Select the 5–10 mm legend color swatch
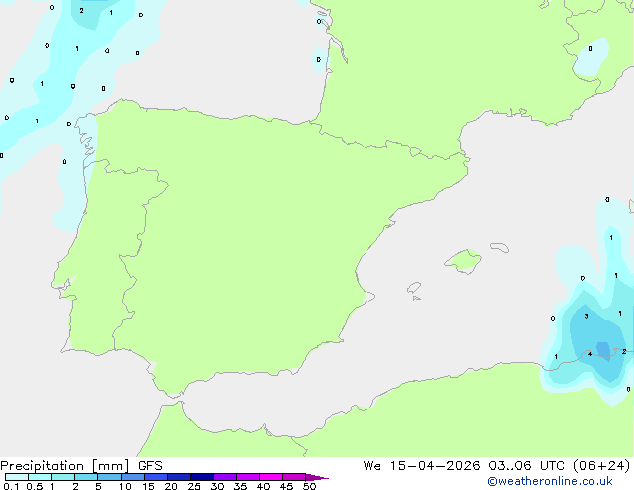The image size is (634, 490). click(109, 477)
